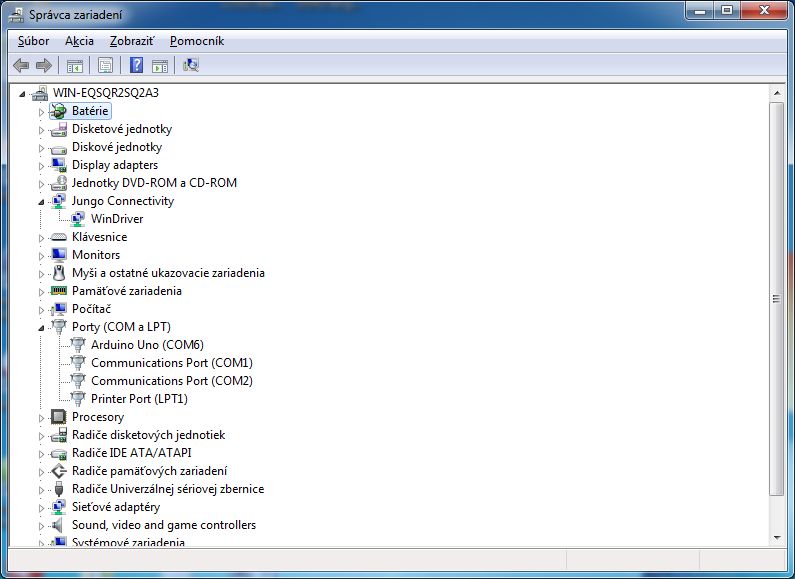Click the blue Help question mark icon
Screen dimensions: 795x579
point(136,65)
